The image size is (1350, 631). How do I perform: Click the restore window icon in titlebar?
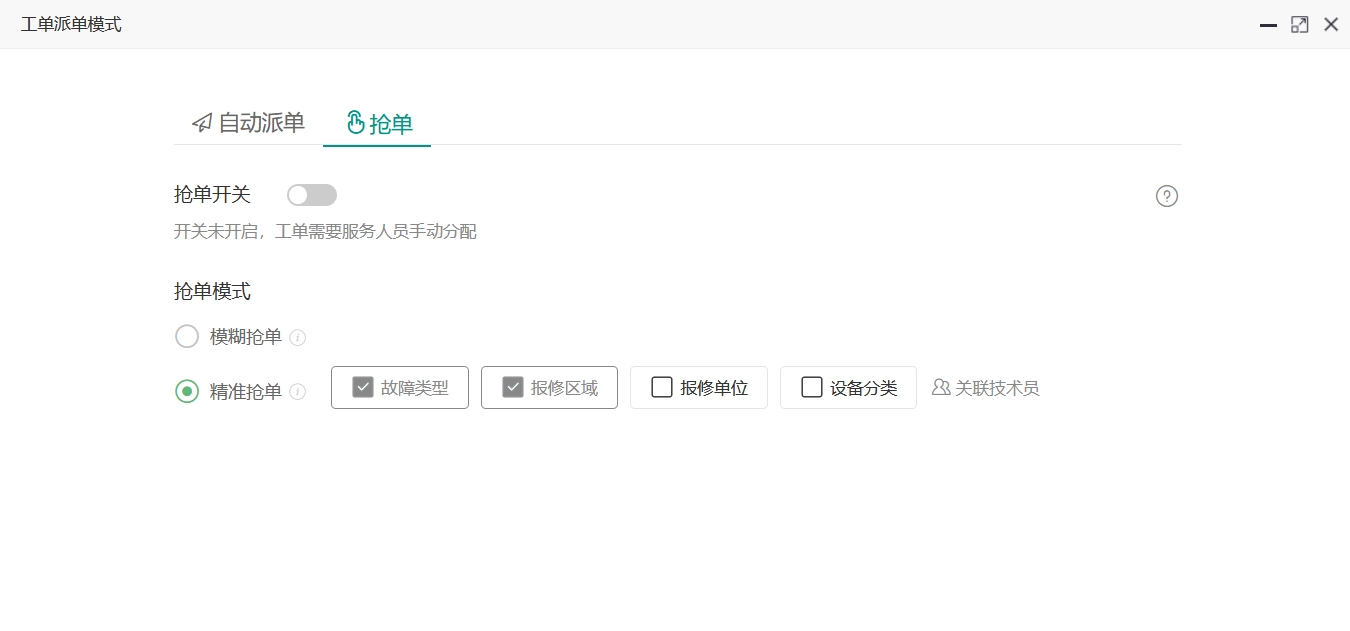[x=1299, y=24]
